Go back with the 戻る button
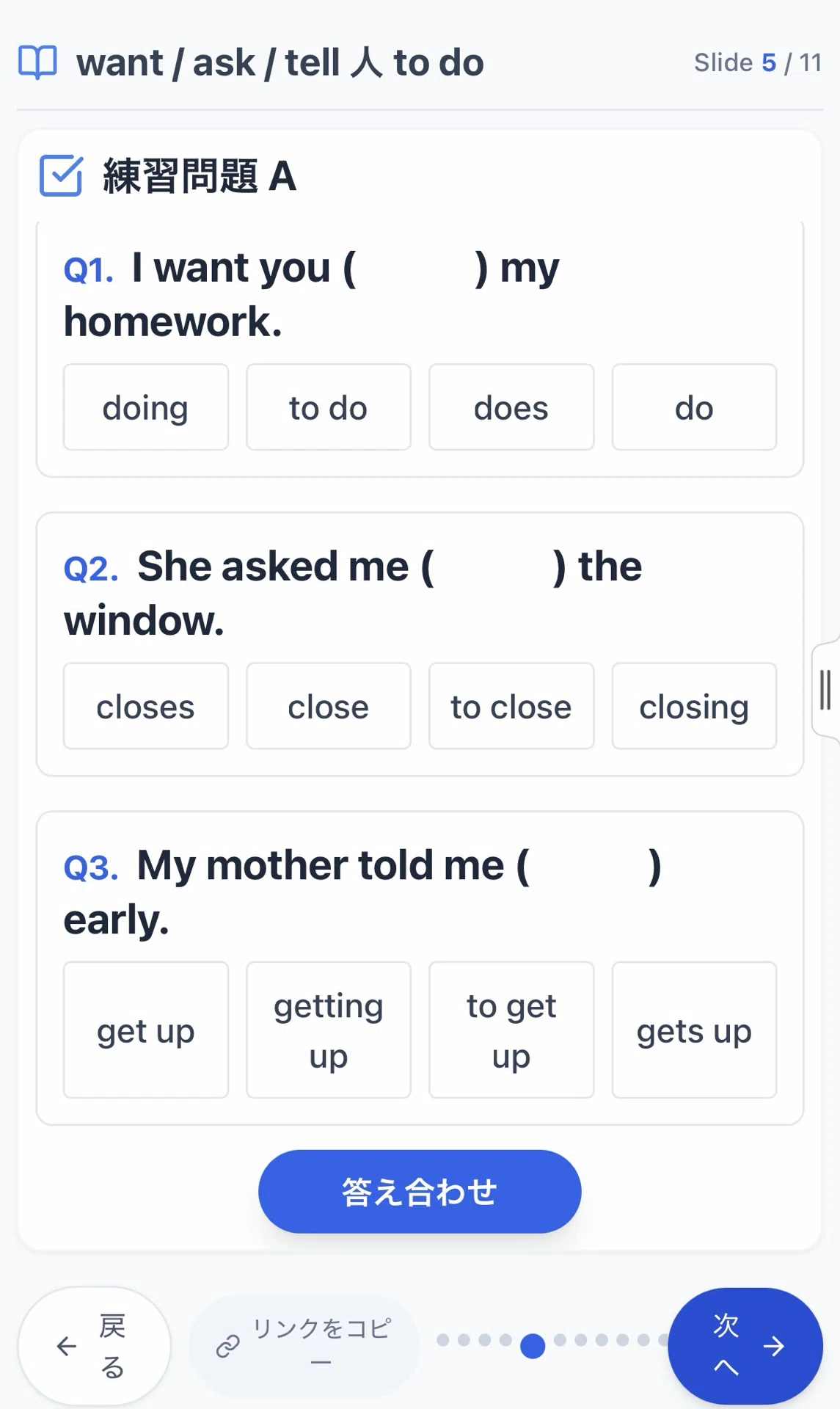840x1409 pixels. (x=95, y=1346)
